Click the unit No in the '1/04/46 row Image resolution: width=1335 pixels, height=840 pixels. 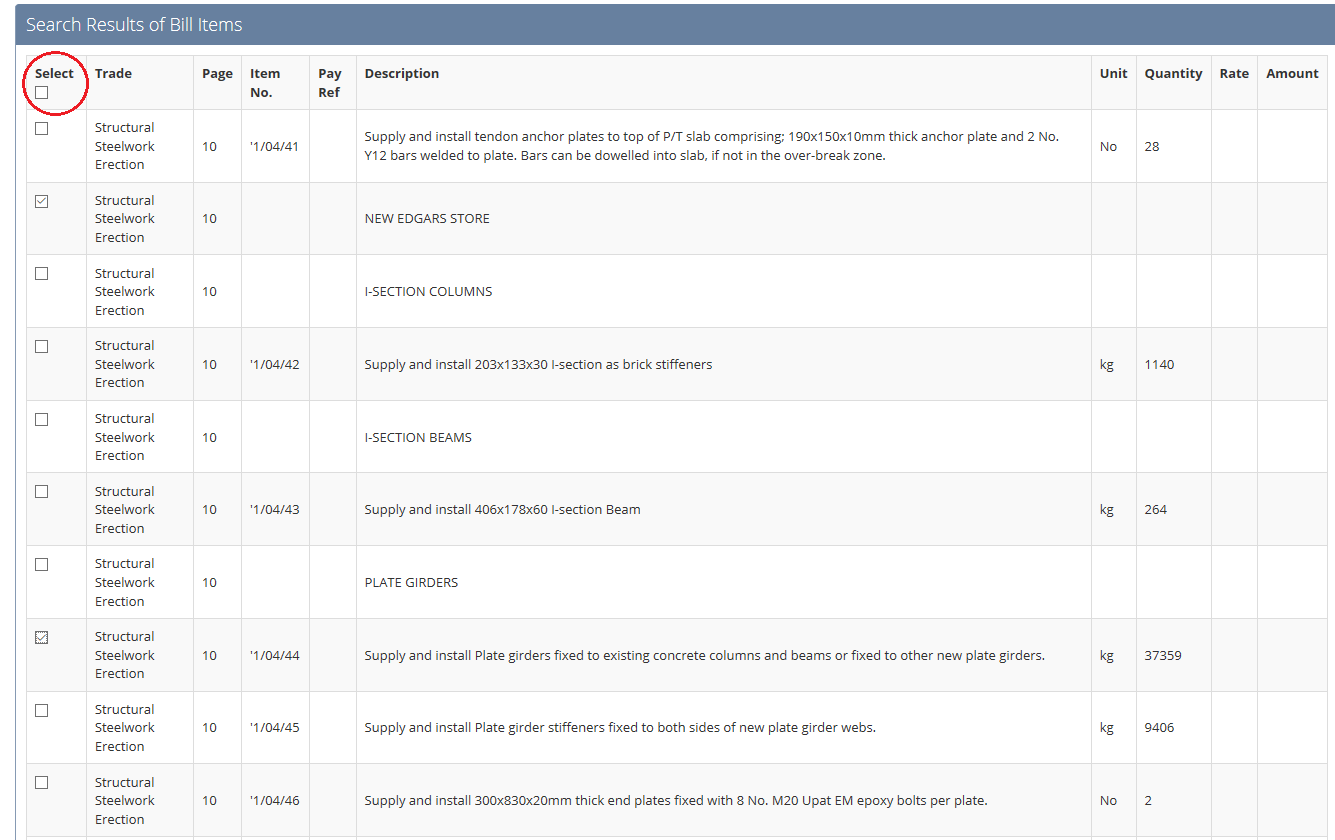point(1108,800)
